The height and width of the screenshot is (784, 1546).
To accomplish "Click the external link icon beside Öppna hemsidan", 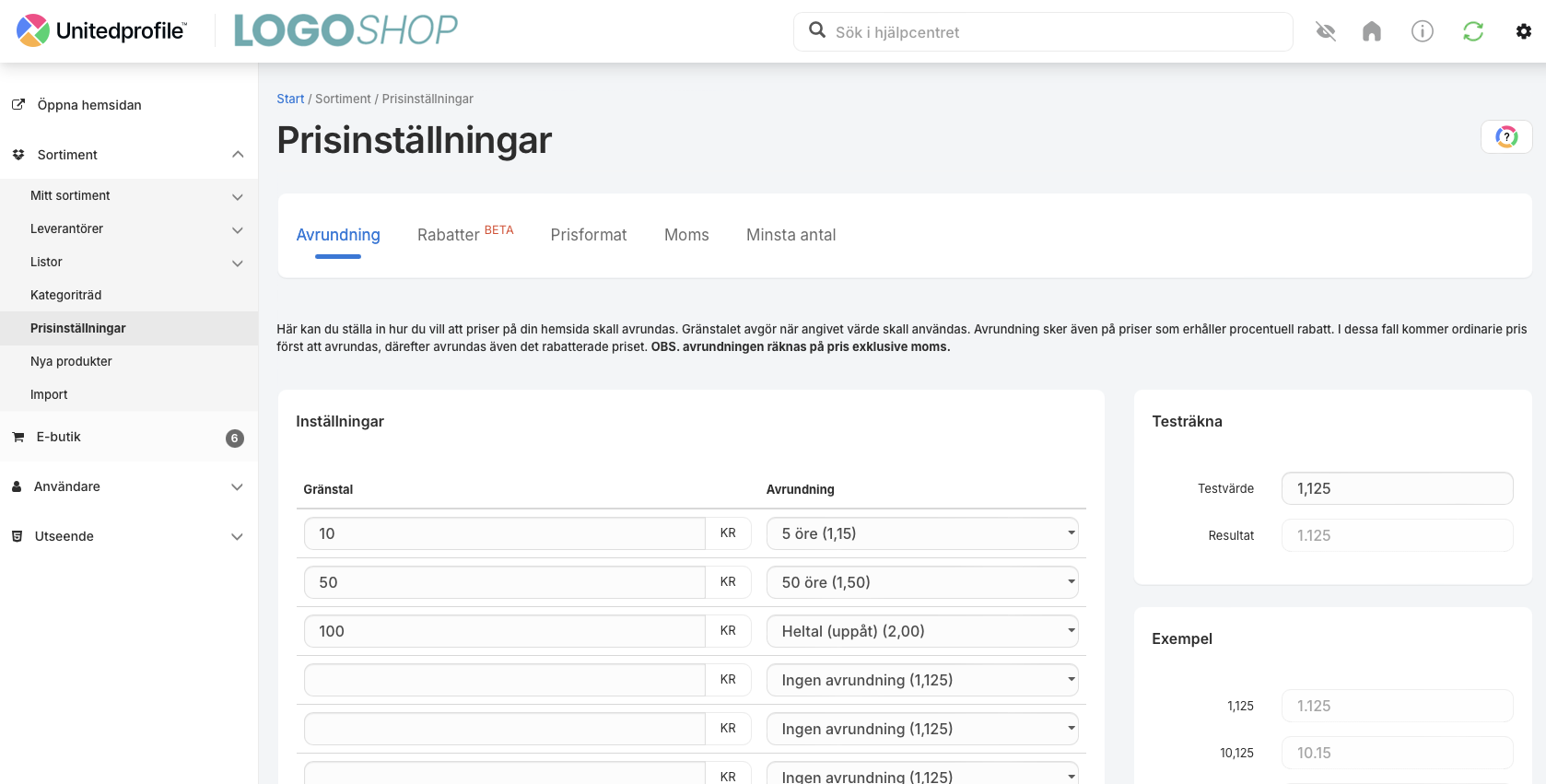I will pos(18,104).
